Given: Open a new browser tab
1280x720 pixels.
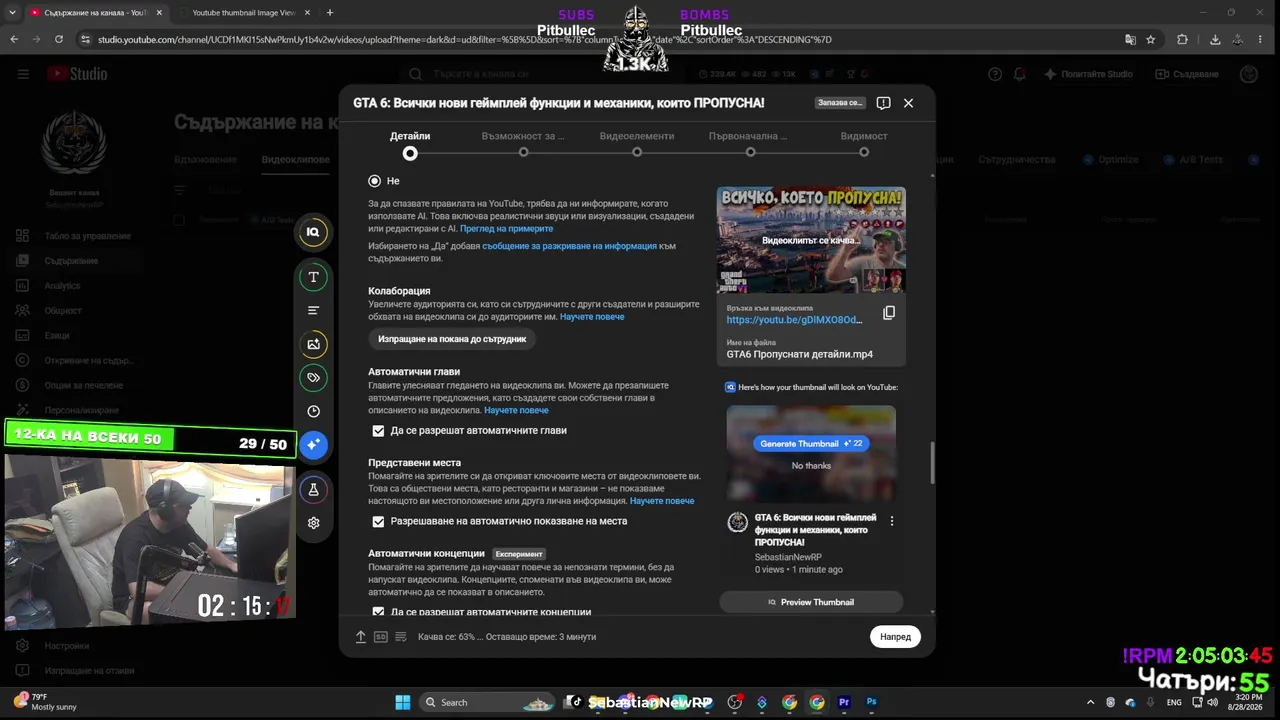Looking at the screenshot, I should click(x=330, y=13).
